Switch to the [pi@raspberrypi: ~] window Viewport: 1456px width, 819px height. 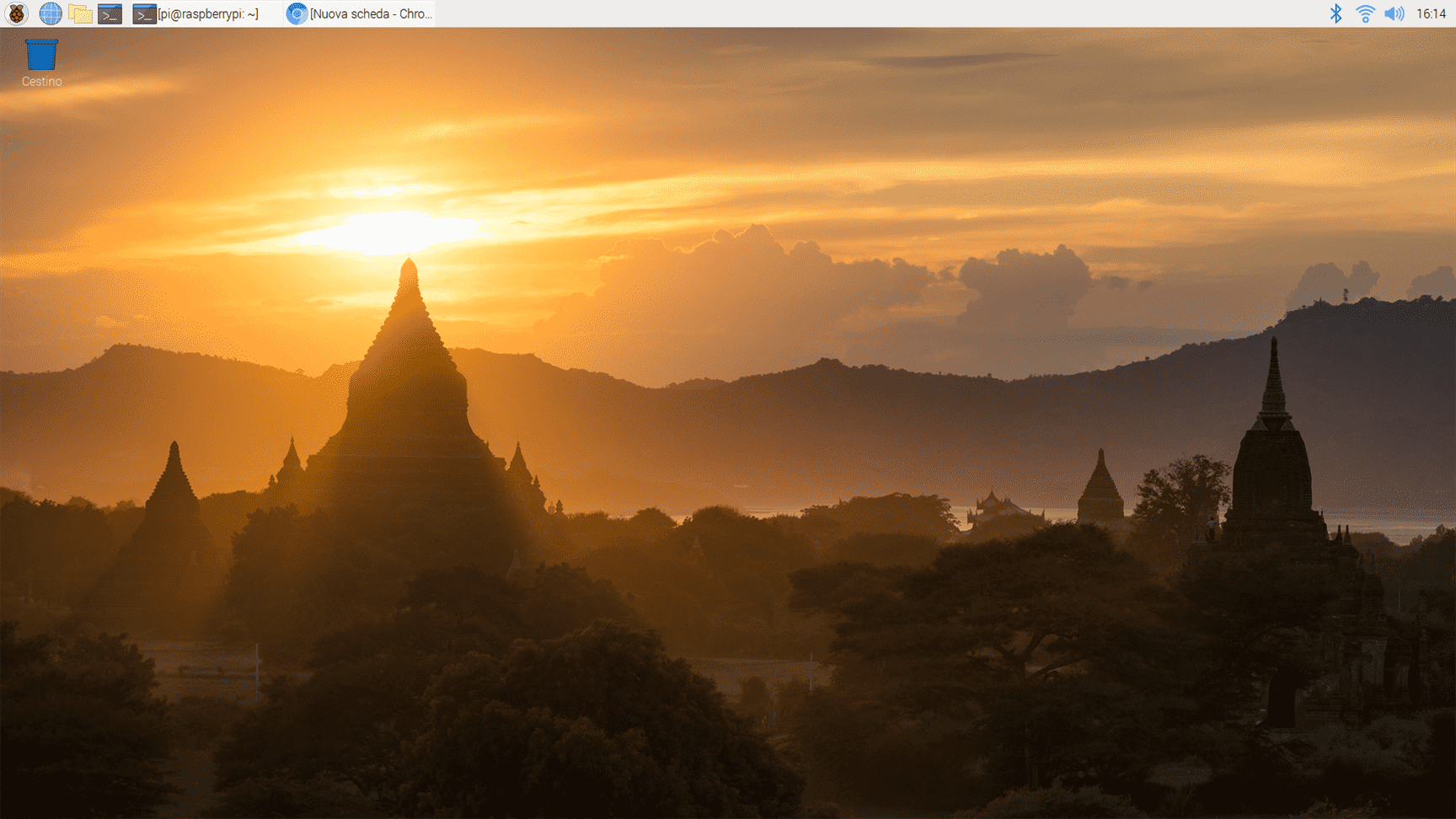point(207,13)
